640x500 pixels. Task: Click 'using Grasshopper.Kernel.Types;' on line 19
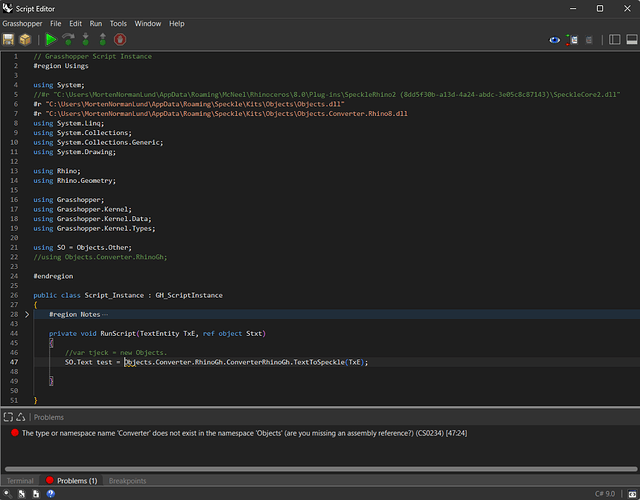[x=94, y=229]
